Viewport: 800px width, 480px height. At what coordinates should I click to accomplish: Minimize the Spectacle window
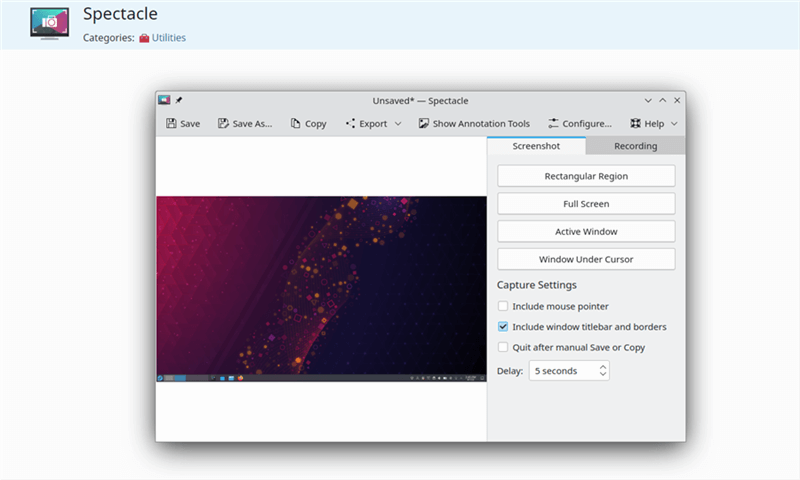tap(648, 100)
